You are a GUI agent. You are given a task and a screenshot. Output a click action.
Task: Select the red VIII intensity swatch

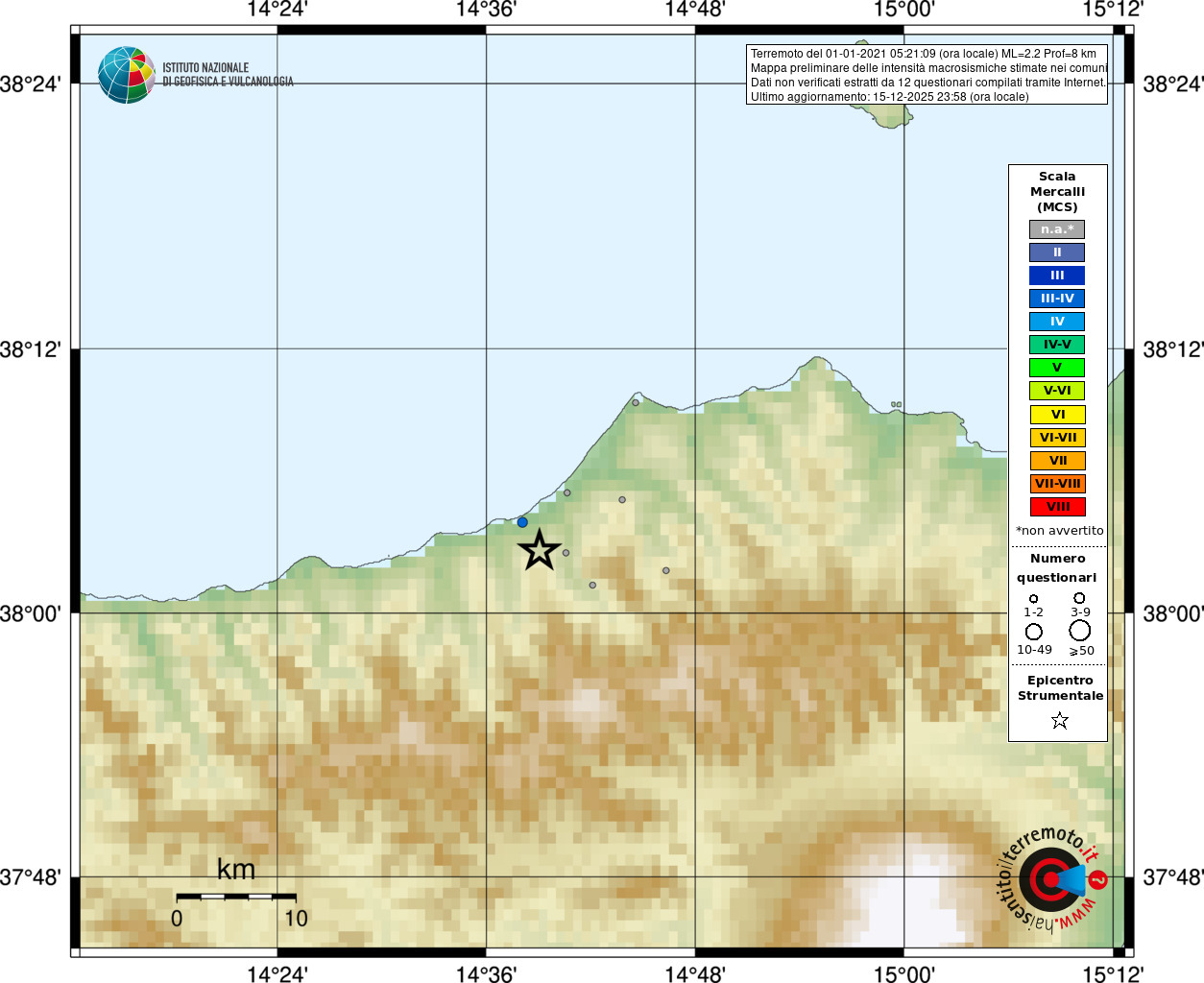1057,507
